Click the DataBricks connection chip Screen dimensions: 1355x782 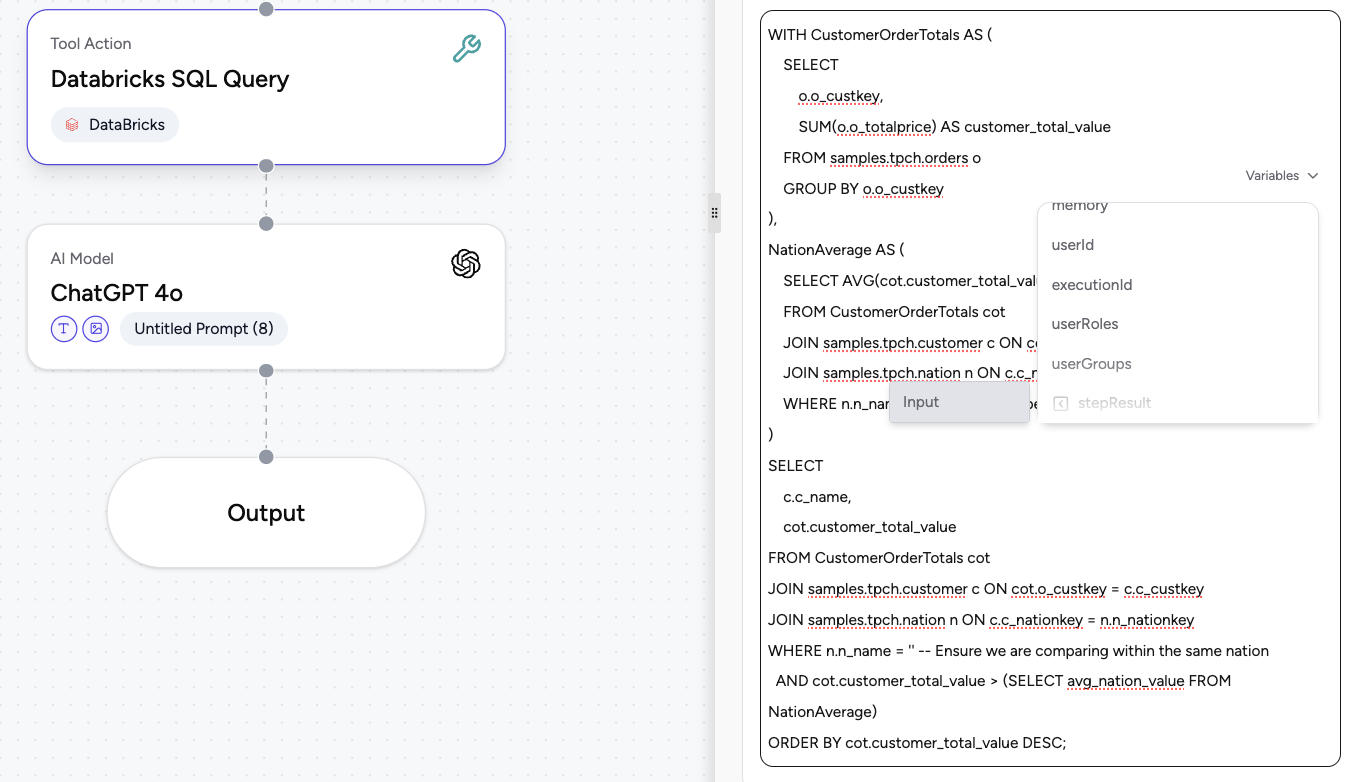click(x=115, y=125)
